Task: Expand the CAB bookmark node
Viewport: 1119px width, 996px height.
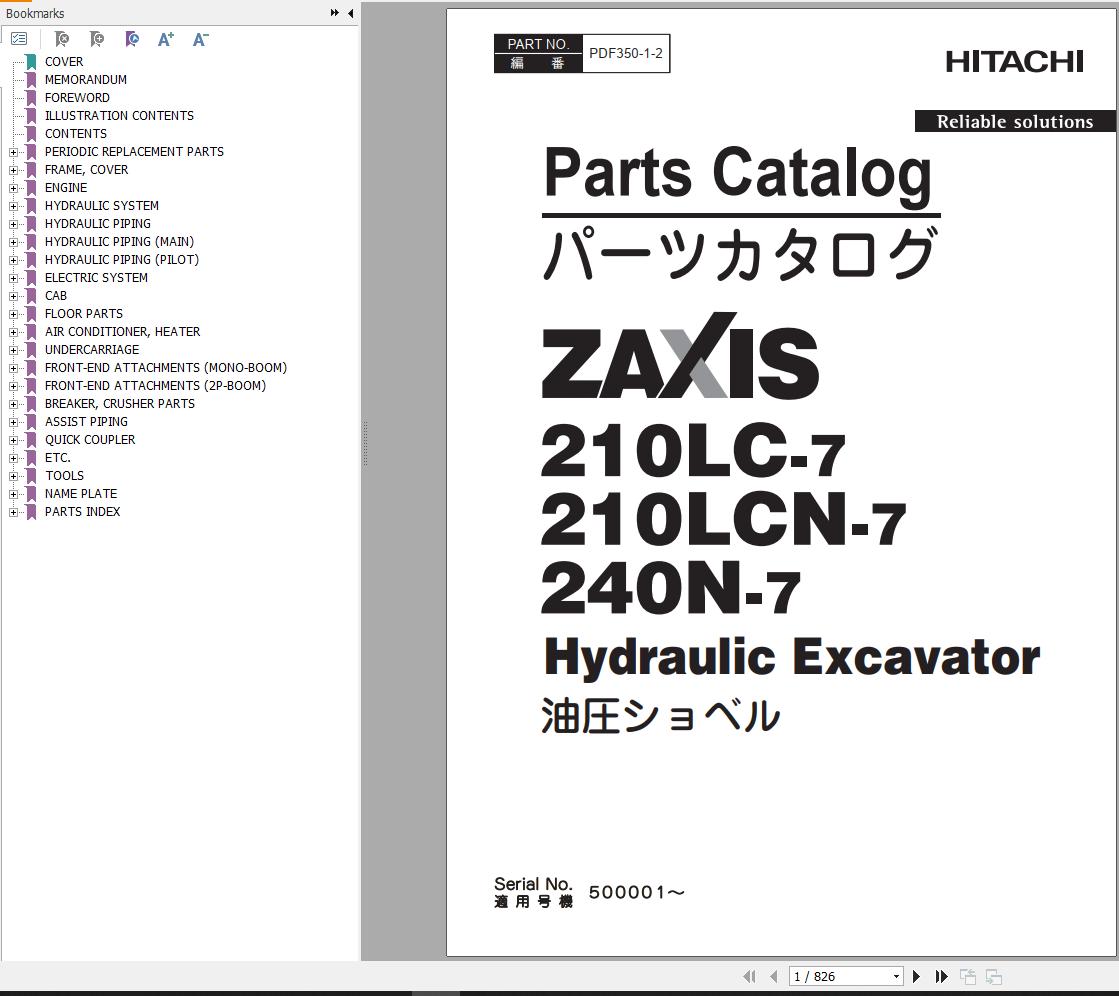Action: 13,296
